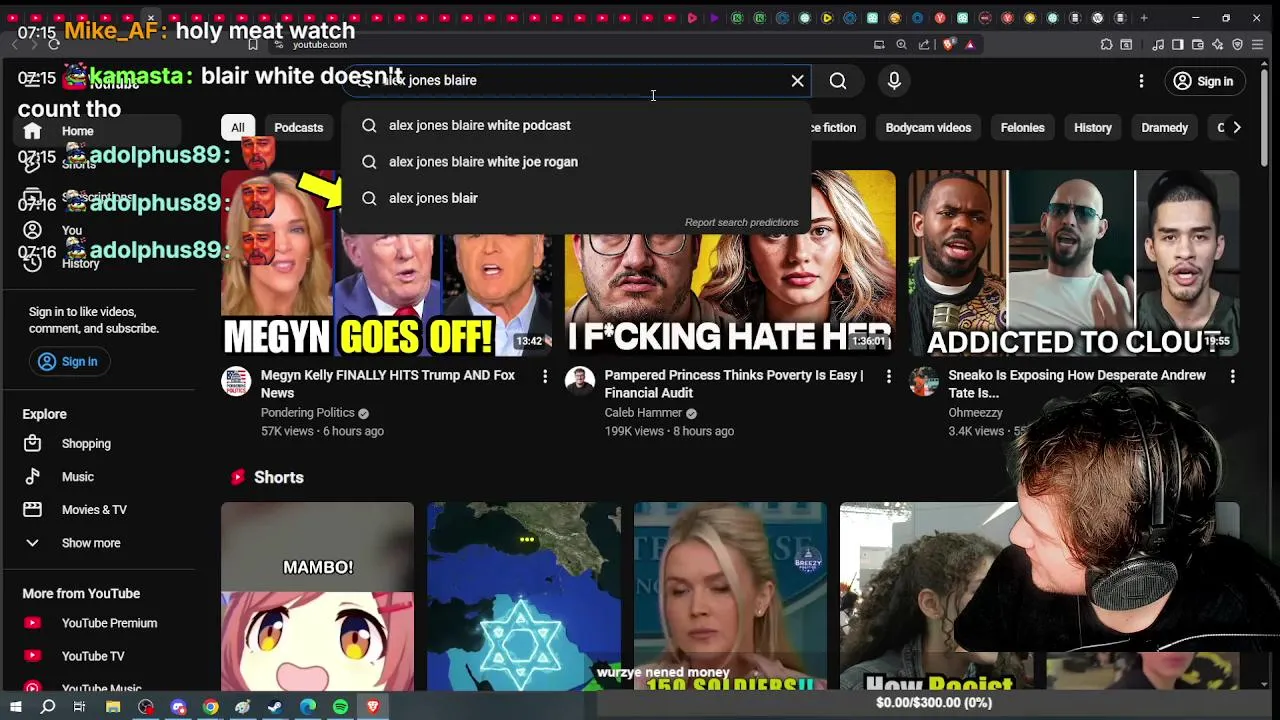Open the MAMBO! short
This screenshot has width=1280, height=720.
point(317,596)
